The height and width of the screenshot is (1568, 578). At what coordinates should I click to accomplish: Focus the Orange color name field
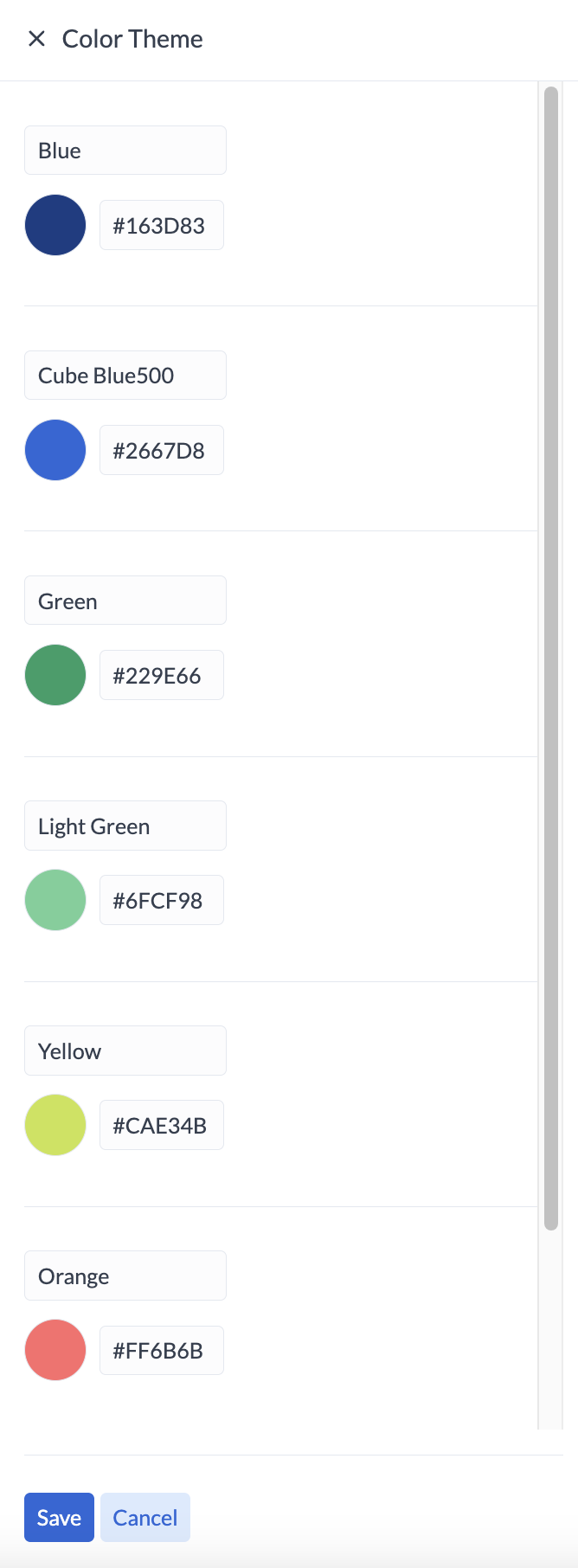point(125,1276)
